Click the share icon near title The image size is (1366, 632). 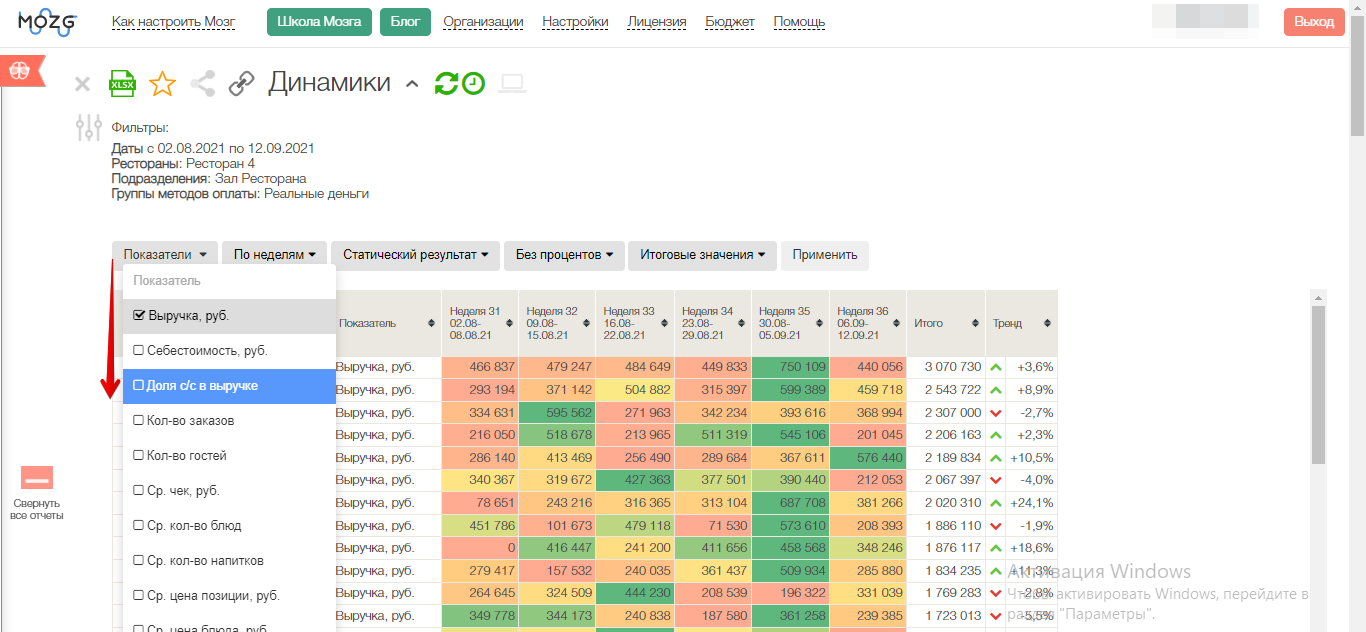click(202, 84)
